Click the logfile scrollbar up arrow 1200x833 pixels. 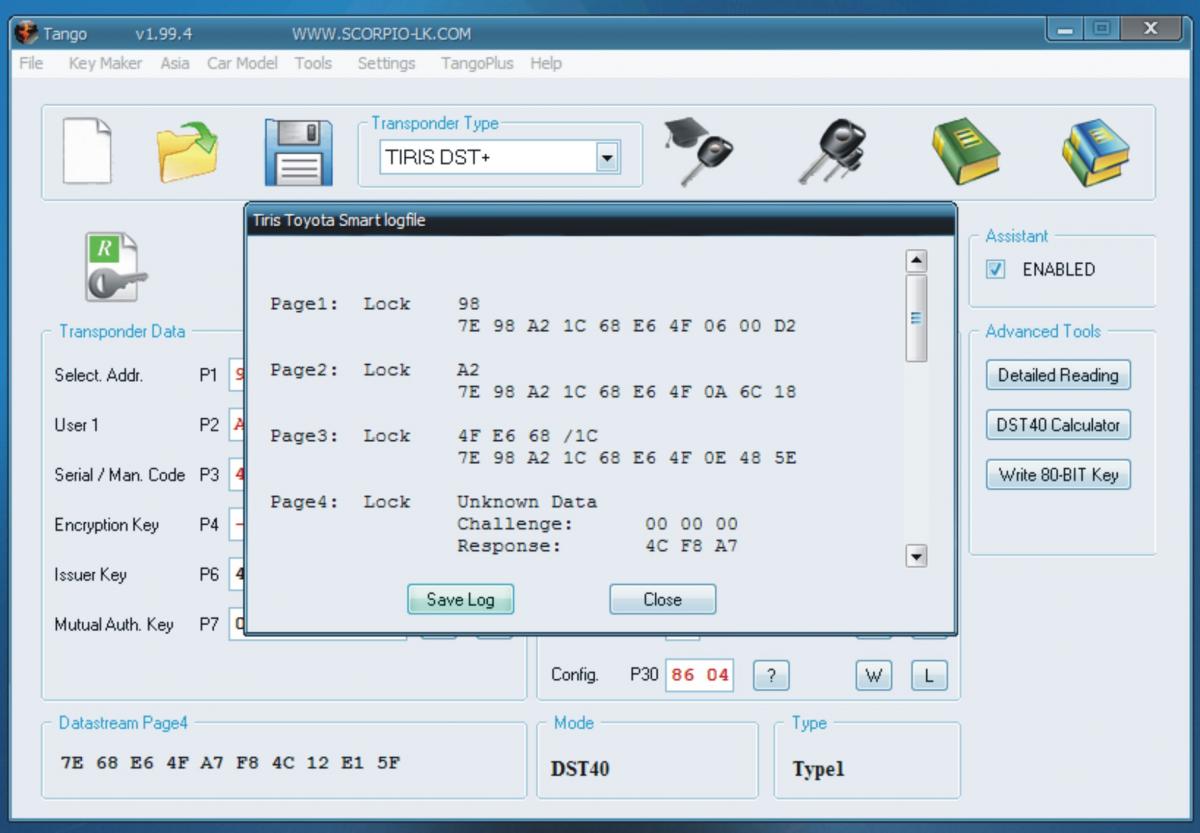point(916,261)
